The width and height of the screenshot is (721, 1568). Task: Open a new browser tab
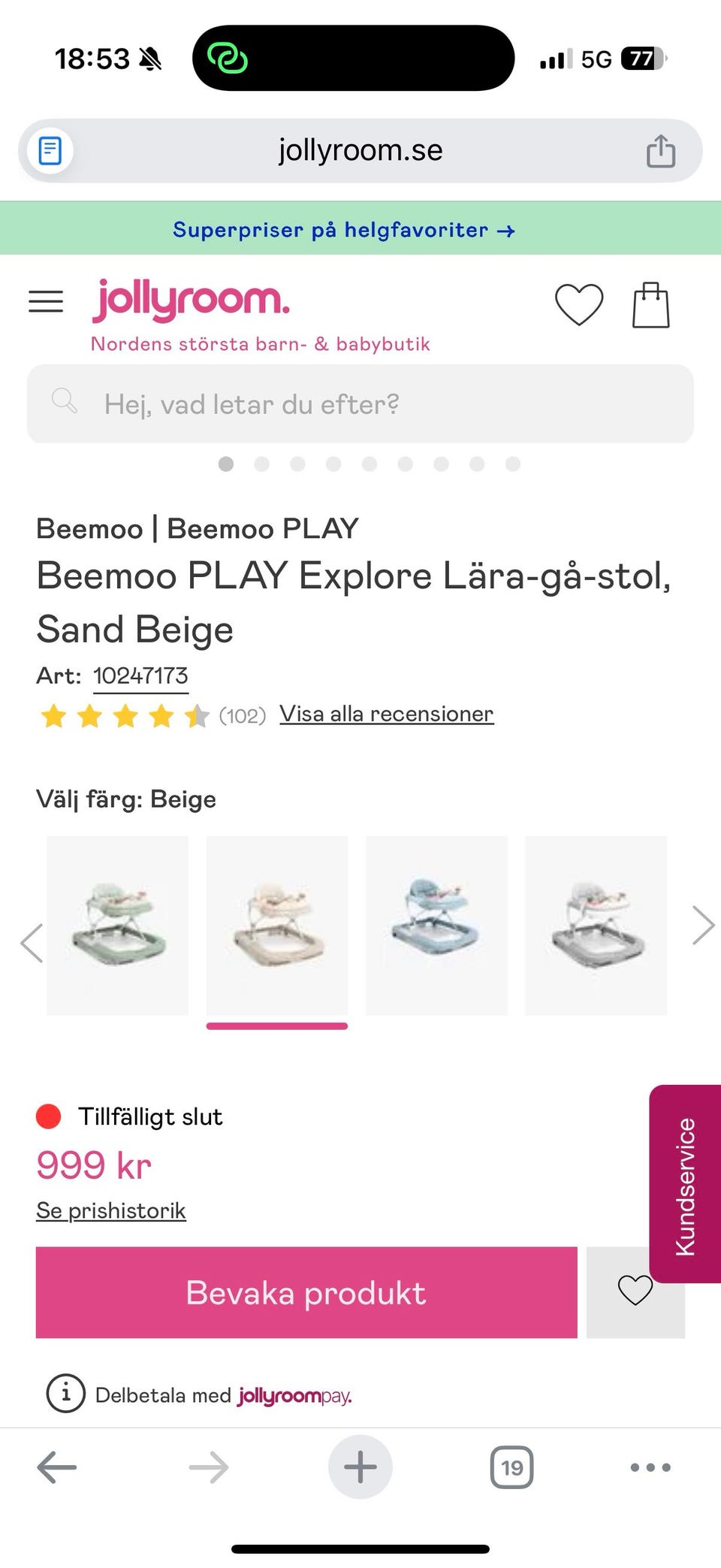pyautogui.click(x=360, y=1467)
